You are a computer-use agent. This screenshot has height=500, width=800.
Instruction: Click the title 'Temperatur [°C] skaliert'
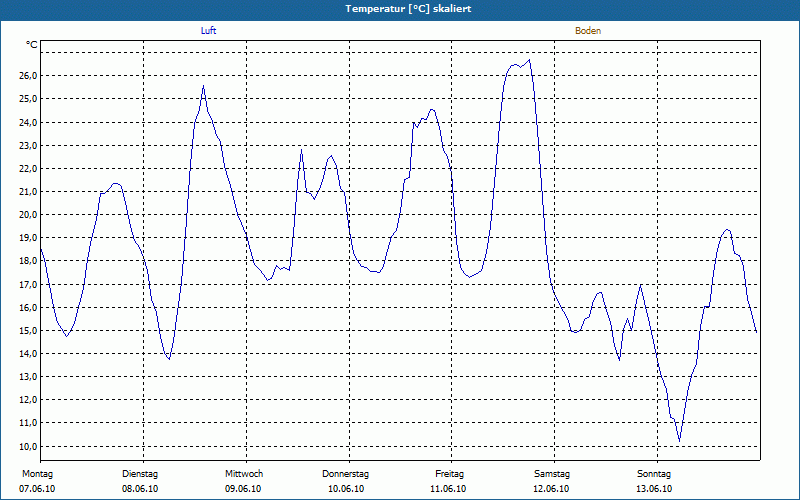point(408,9)
